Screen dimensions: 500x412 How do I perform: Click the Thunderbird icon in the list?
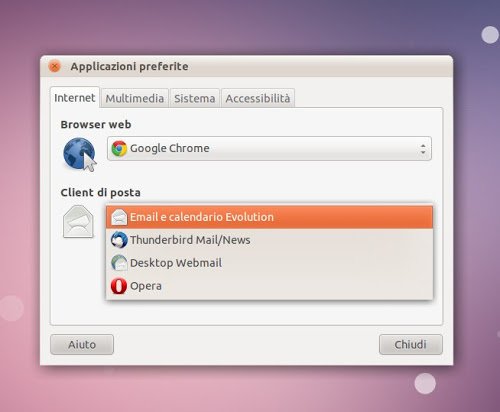[119, 240]
